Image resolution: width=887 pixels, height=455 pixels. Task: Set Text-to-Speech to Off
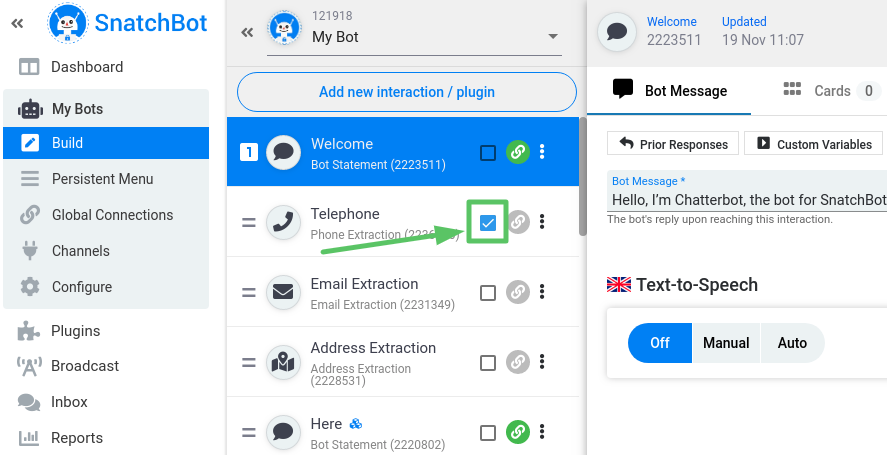pos(660,343)
